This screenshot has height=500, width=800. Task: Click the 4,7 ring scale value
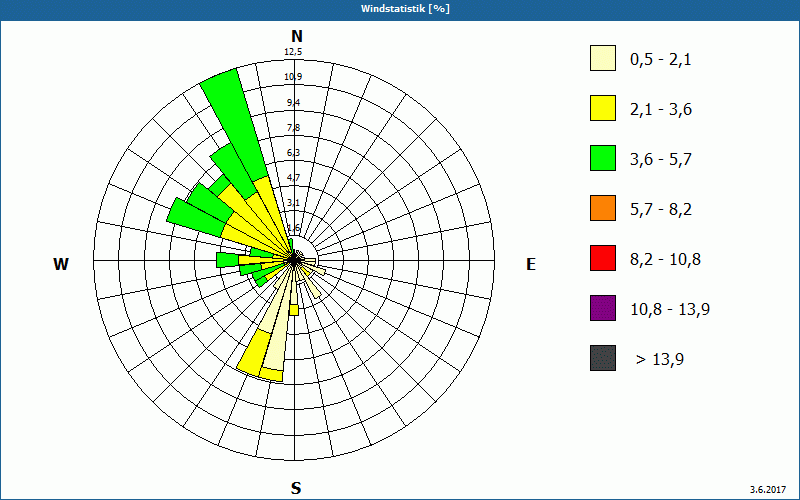(x=293, y=178)
